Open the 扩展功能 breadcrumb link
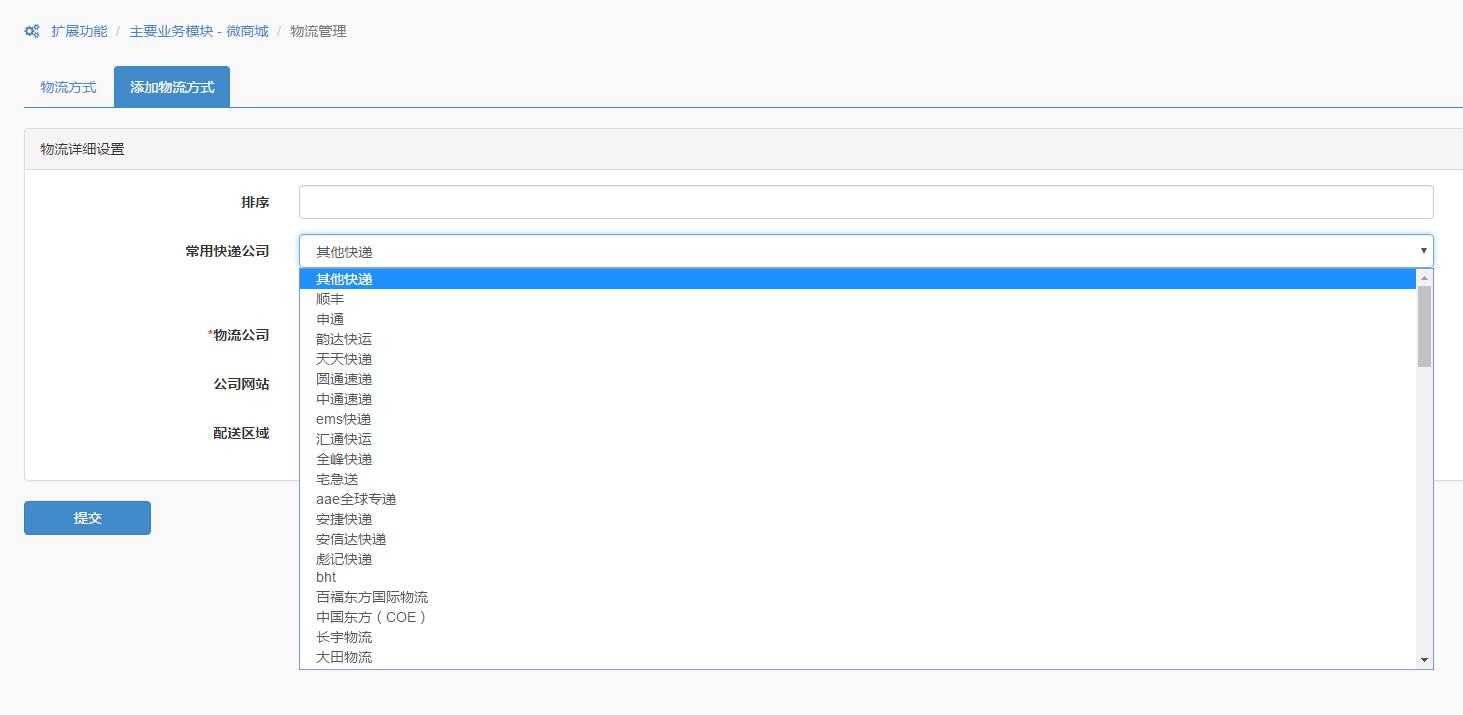The image size is (1463, 715). point(79,31)
